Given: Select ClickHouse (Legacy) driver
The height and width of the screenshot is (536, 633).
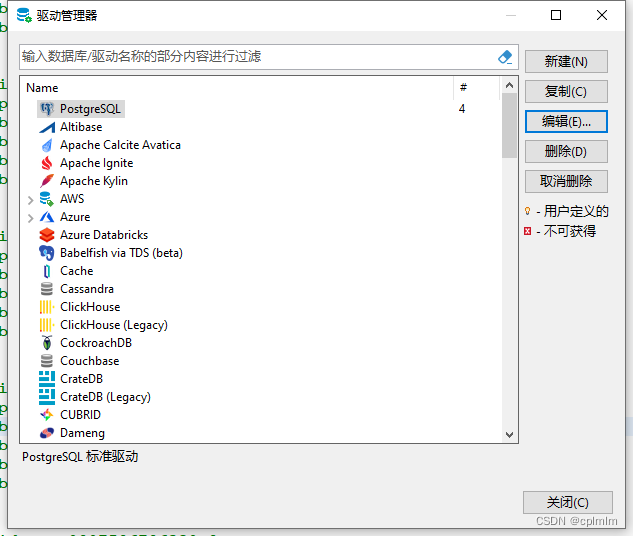Looking at the screenshot, I should [x=114, y=325].
